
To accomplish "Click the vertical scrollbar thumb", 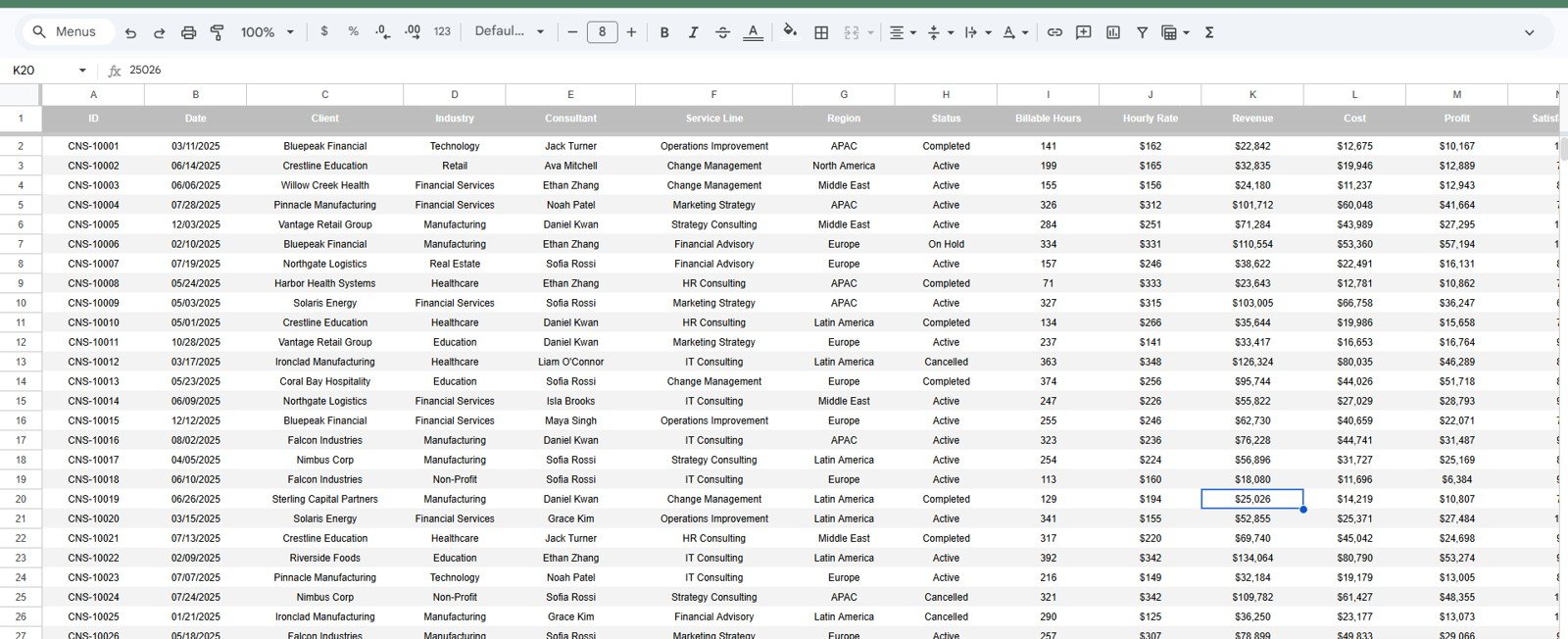I will [1564, 148].
